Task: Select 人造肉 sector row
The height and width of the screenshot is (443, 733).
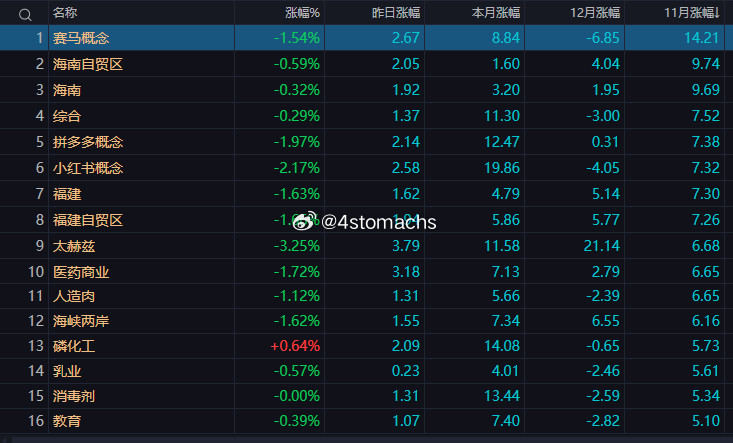Action: coord(73,297)
